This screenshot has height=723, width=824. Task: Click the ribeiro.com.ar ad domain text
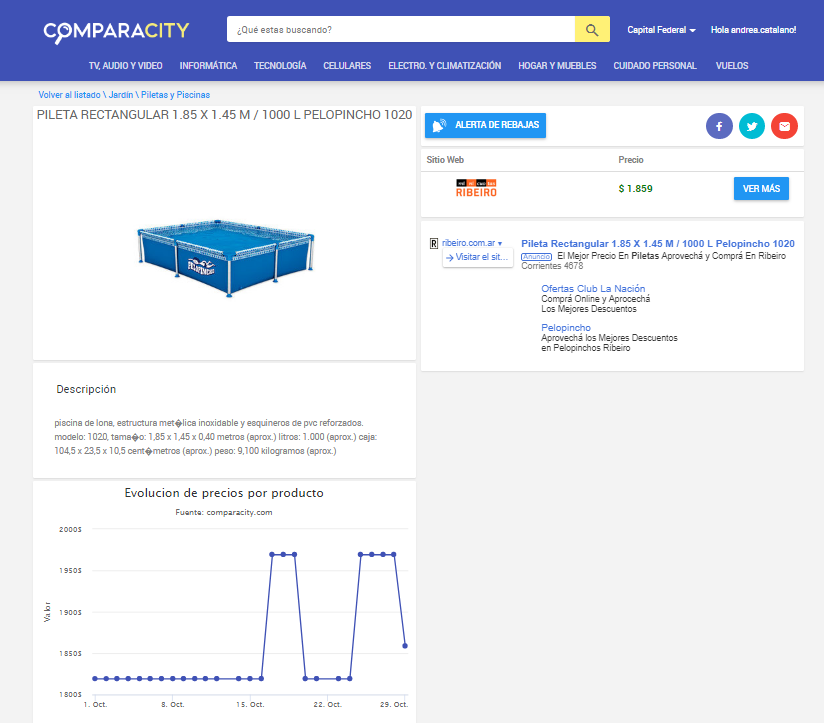468,243
